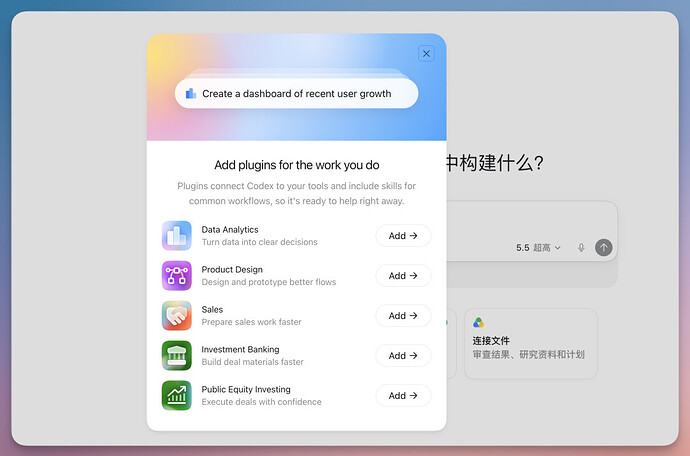Click 'Prepare sales work faster' description

(251, 322)
